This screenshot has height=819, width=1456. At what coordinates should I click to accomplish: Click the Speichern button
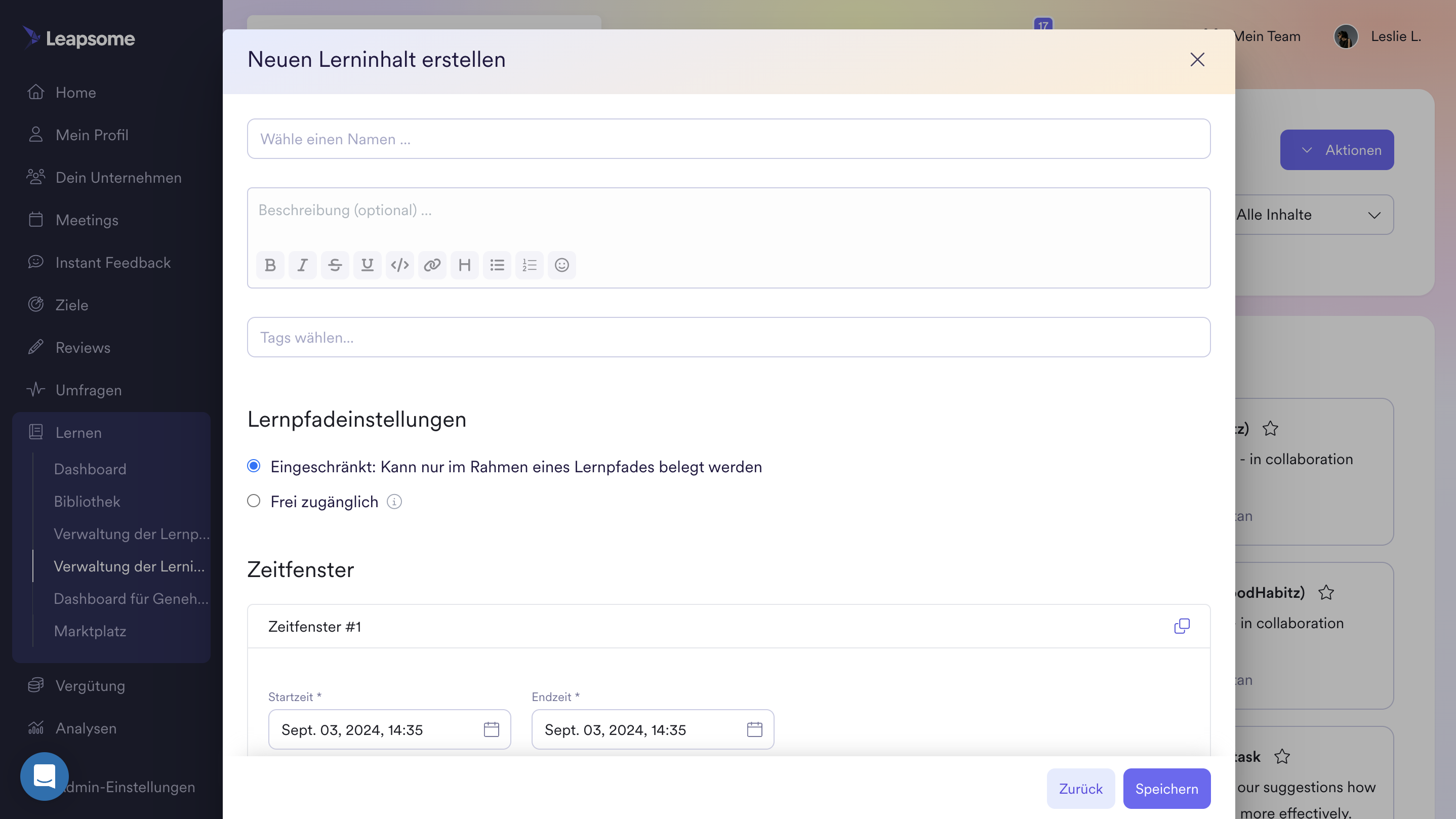[x=1166, y=789]
